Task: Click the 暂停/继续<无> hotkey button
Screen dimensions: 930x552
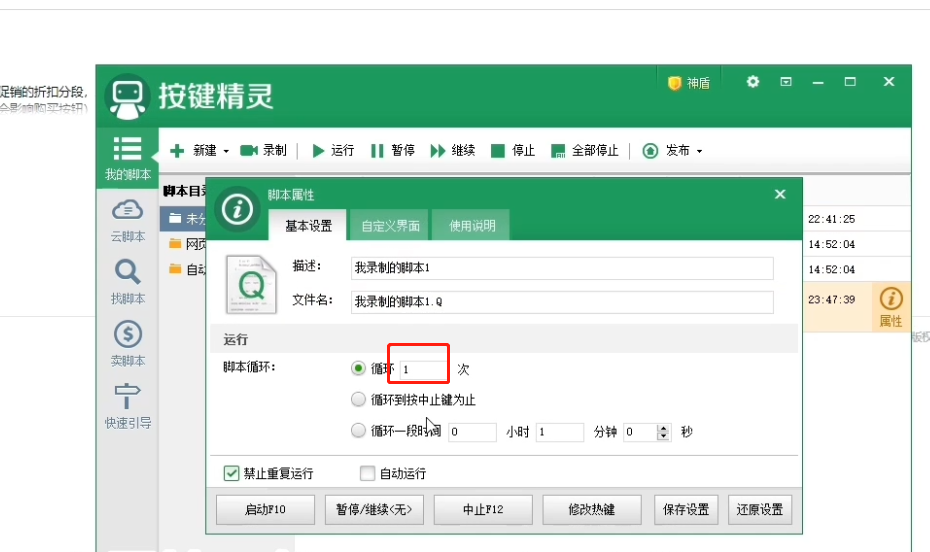Action: point(374,509)
